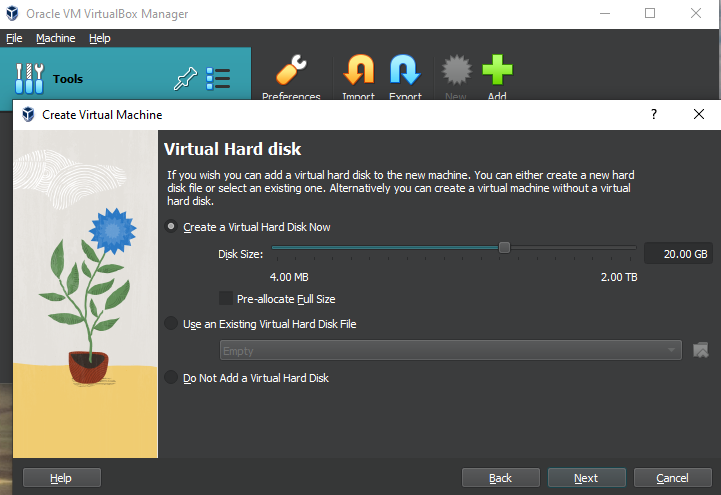The height and width of the screenshot is (495, 721).
Task: Select Do Not Add a Virtual Hard Disk
Action: pos(171,377)
